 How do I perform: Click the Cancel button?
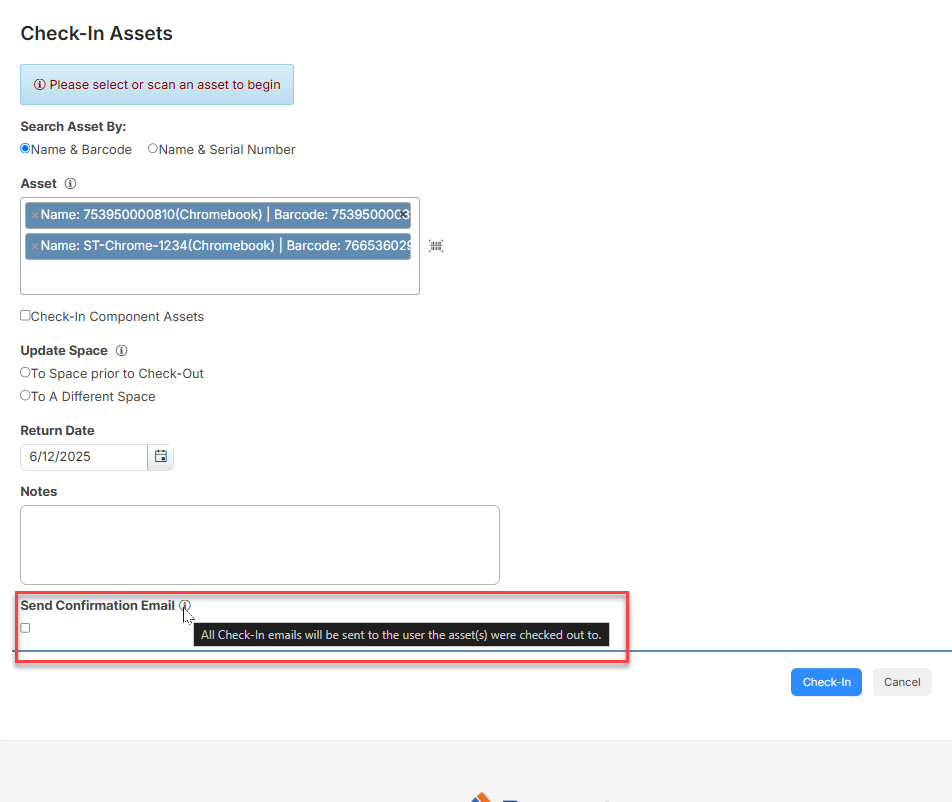pyautogui.click(x=901, y=681)
